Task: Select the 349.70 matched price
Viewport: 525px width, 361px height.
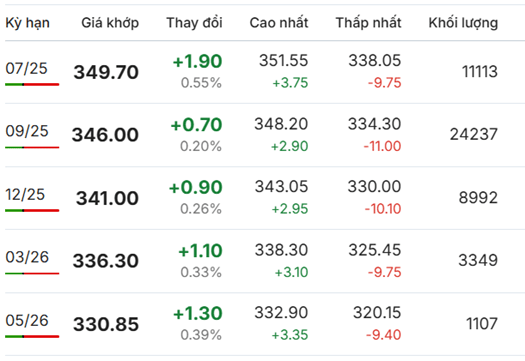Action: click(x=106, y=72)
